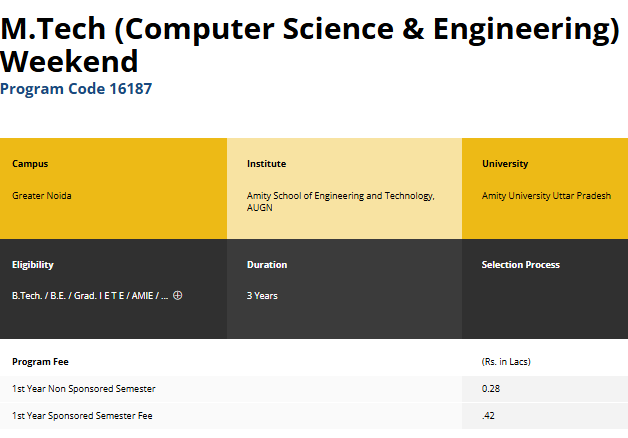628x438 pixels.
Task: Expand full eligibility details with plus icon
Action: pyautogui.click(x=178, y=295)
